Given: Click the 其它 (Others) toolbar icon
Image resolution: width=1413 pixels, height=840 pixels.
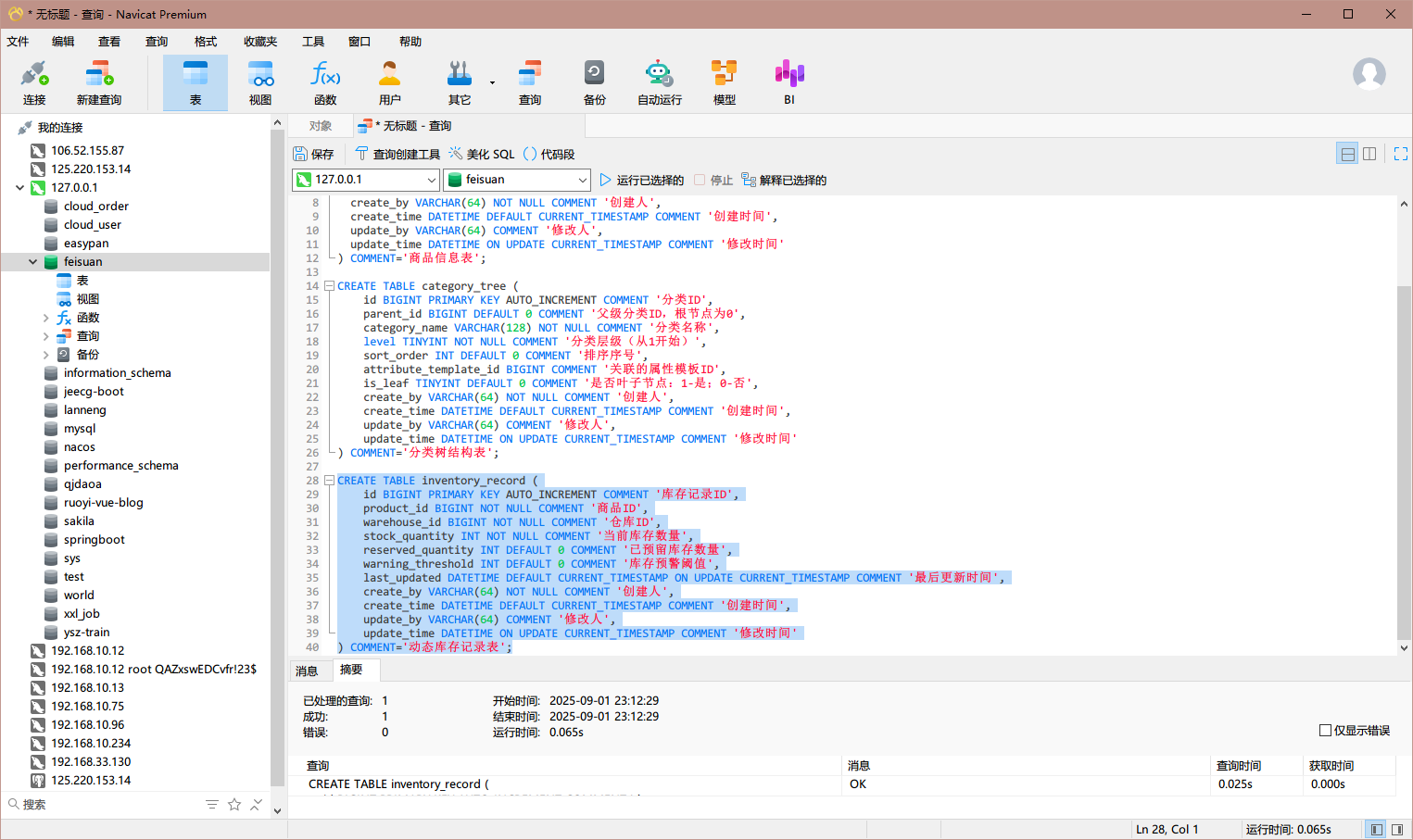Looking at the screenshot, I should [x=460, y=82].
